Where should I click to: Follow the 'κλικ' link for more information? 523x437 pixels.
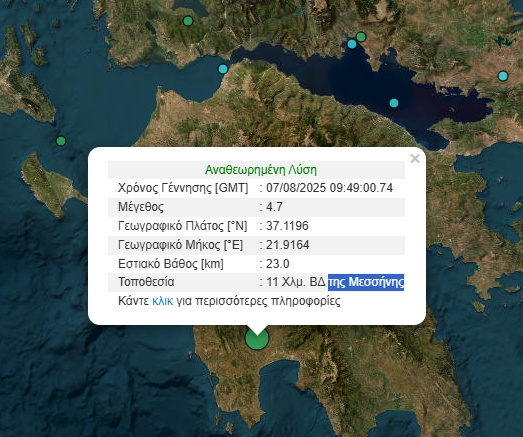(x=162, y=301)
